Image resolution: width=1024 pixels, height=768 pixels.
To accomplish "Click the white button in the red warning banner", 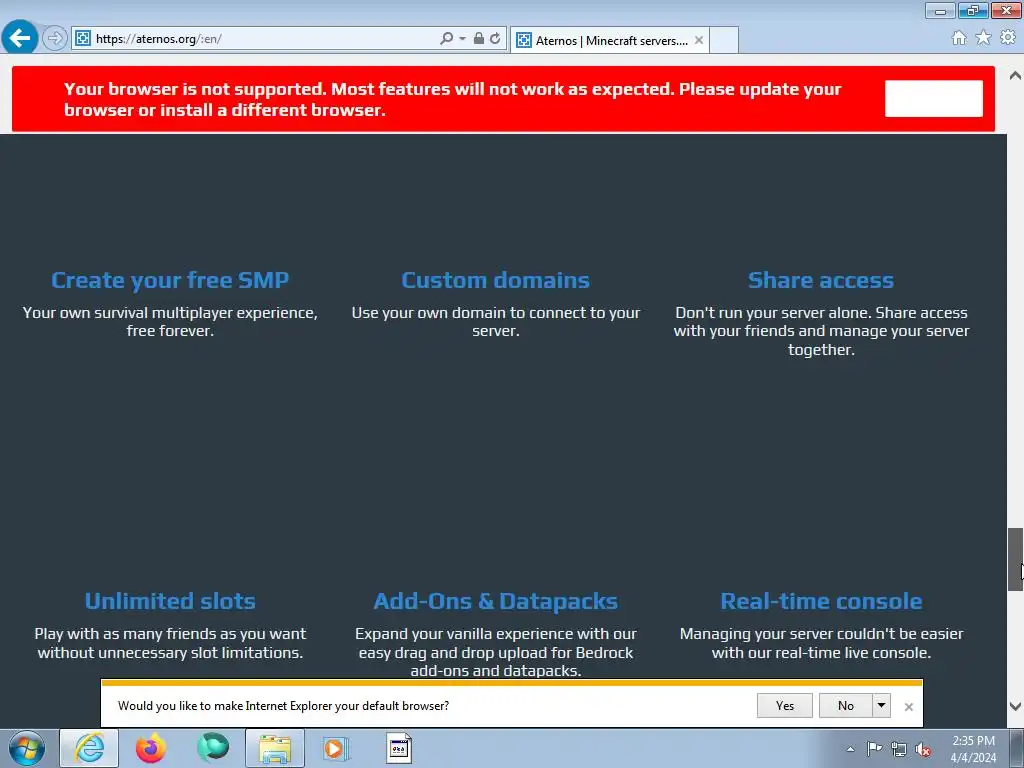I will point(933,99).
